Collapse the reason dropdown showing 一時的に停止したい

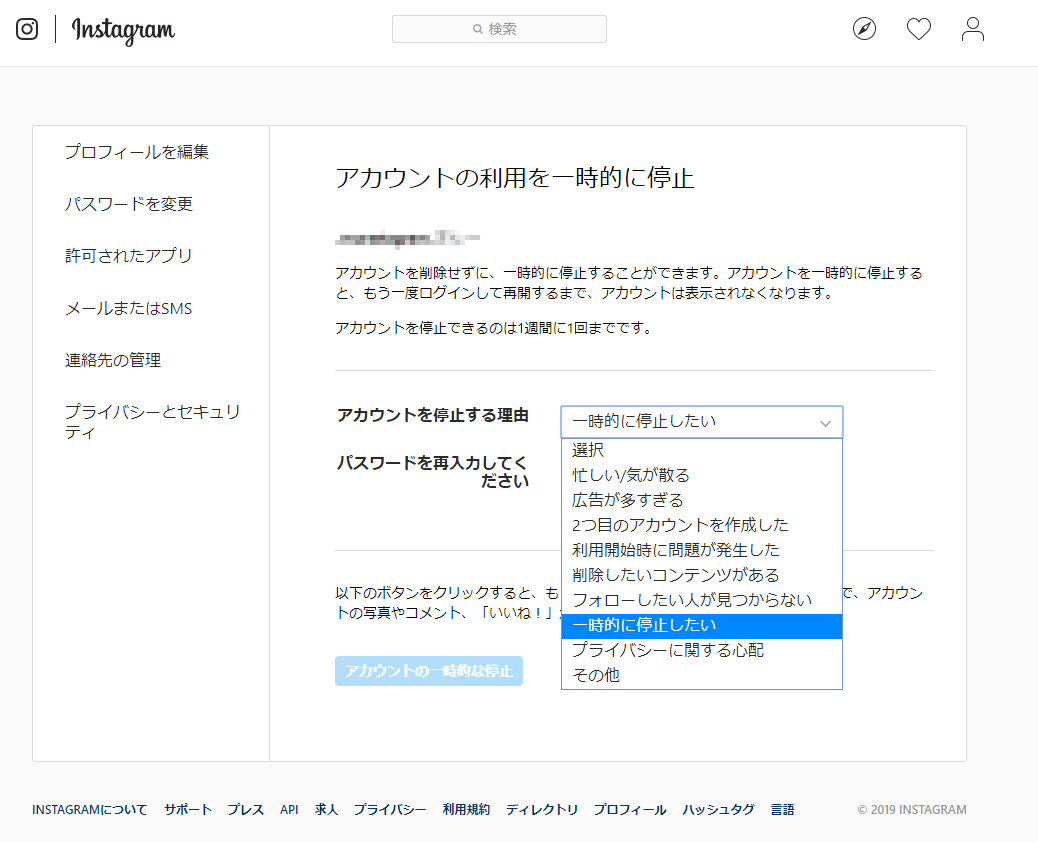click(x=702, y=422)
